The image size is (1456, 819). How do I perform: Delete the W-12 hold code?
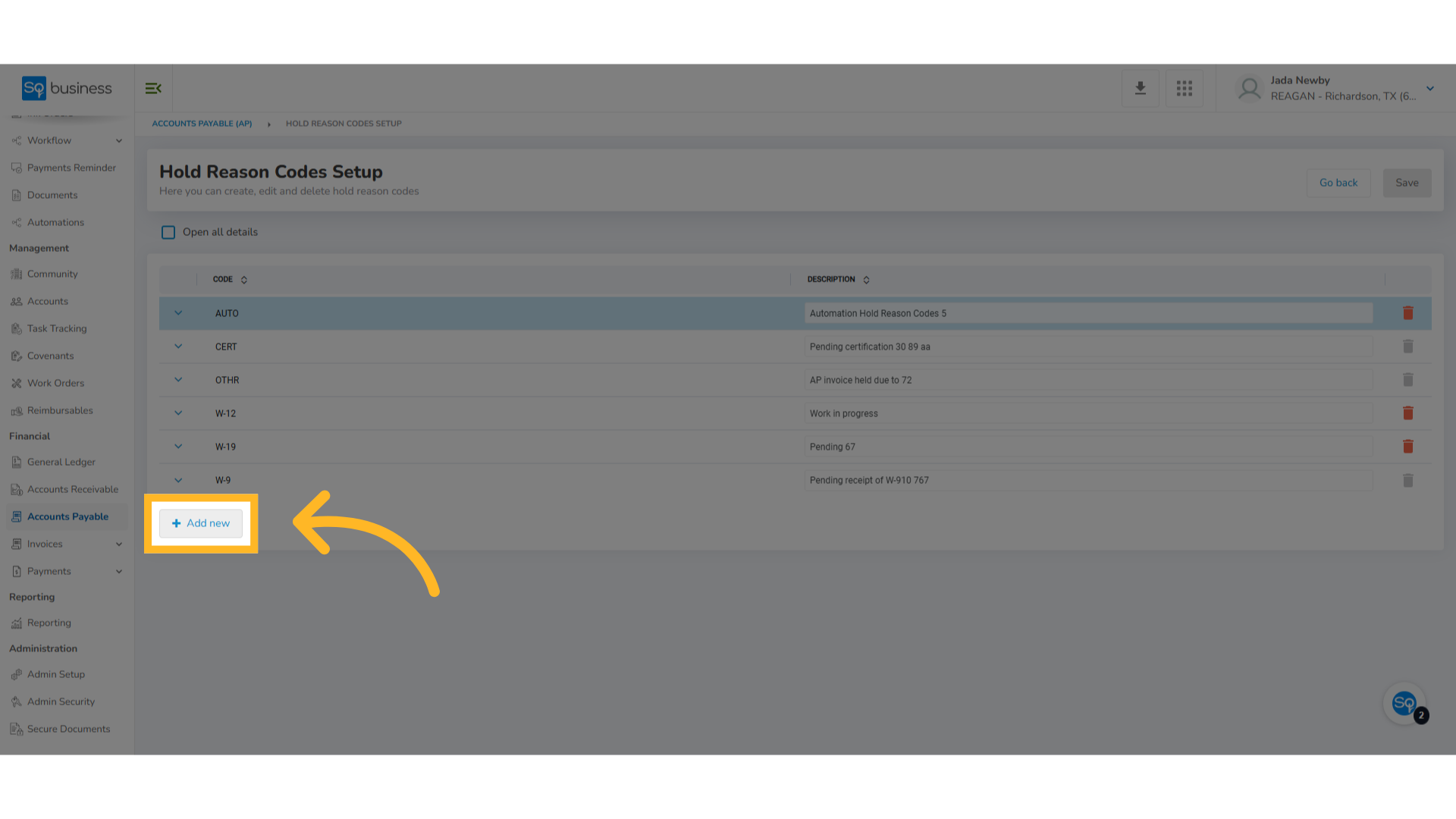pyautogui.click(x=1407, y=413)
